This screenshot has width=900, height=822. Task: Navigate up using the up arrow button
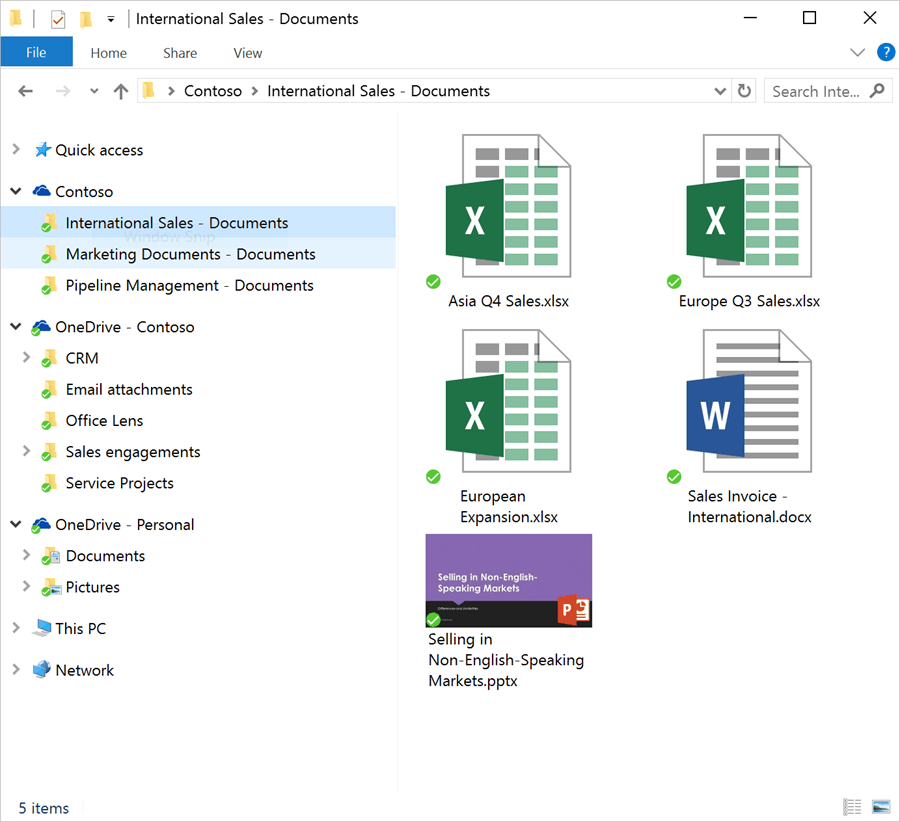point(120,90)
